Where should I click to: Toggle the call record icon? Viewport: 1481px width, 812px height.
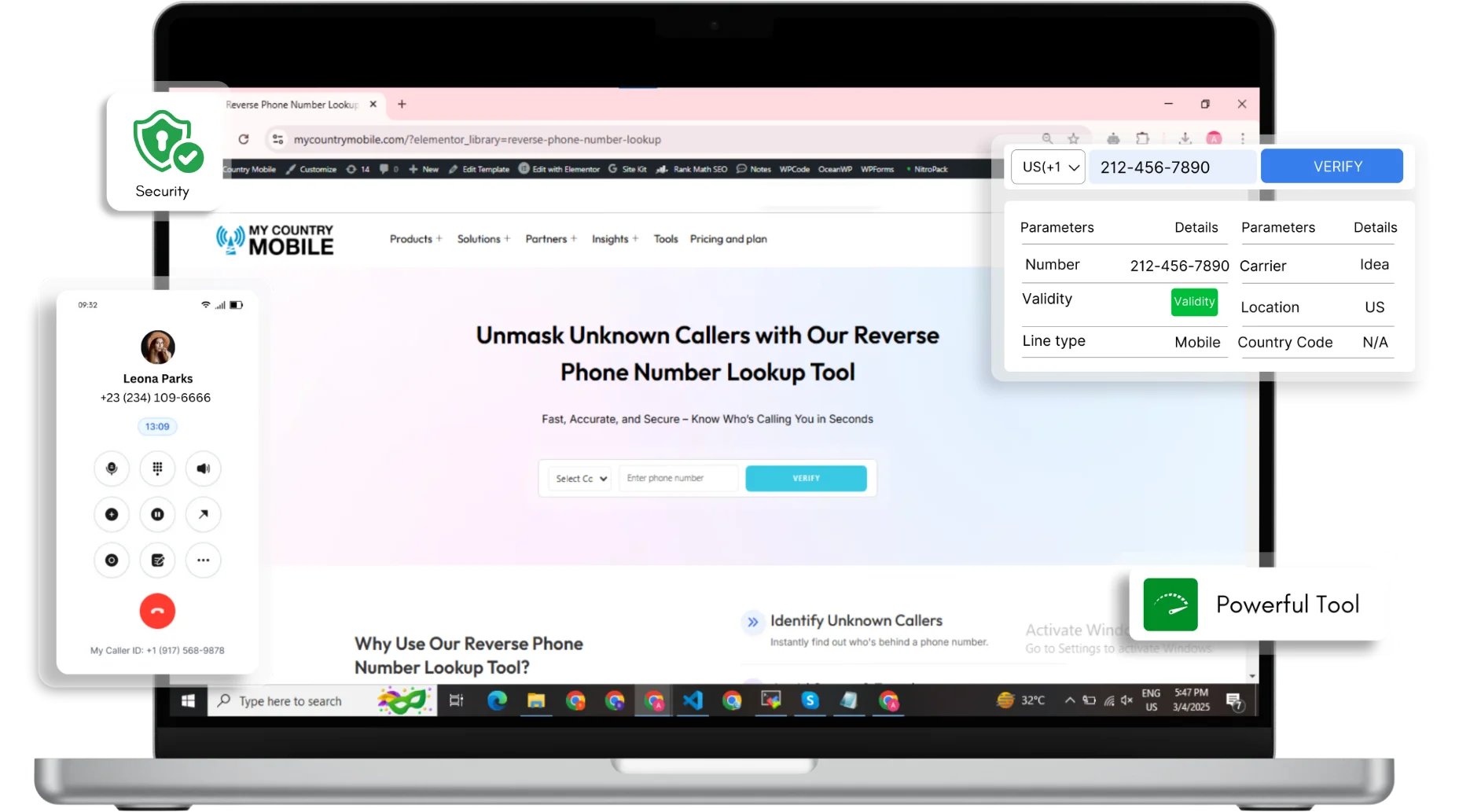[112, 560]
